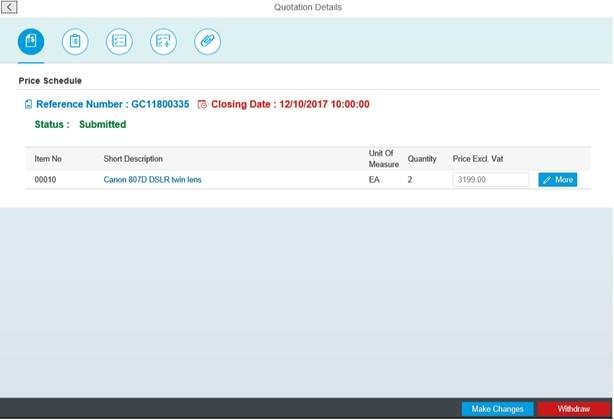614x420 pixels.
Task: Click the Unit Of Measure column header
Action: pos(383,159)
